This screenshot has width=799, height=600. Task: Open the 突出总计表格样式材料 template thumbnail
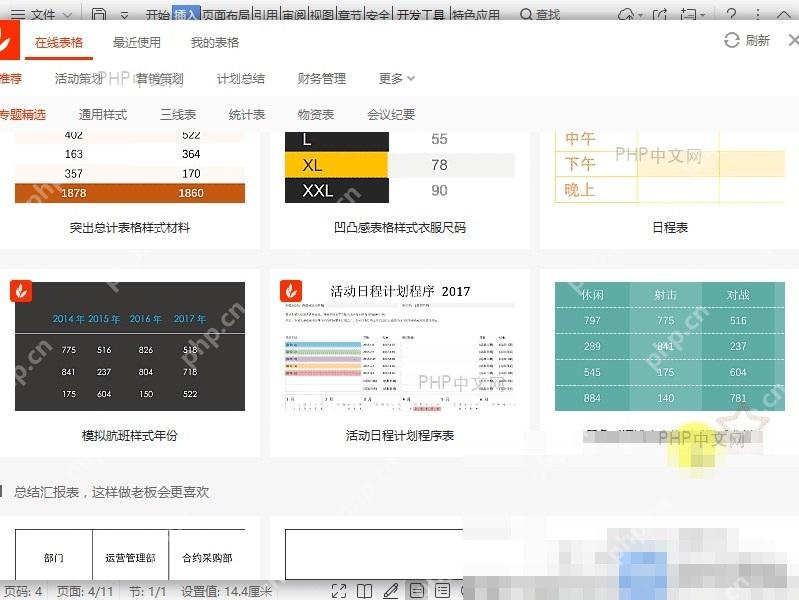pos(130,168)
